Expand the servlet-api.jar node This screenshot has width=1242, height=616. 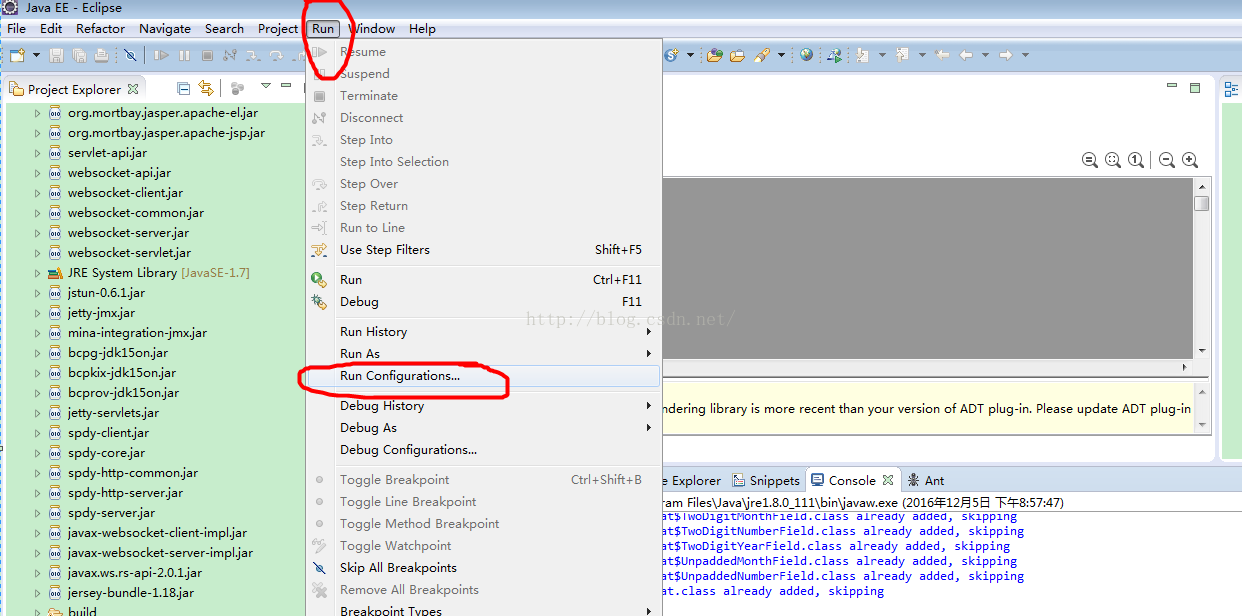[x=38, y=153]
